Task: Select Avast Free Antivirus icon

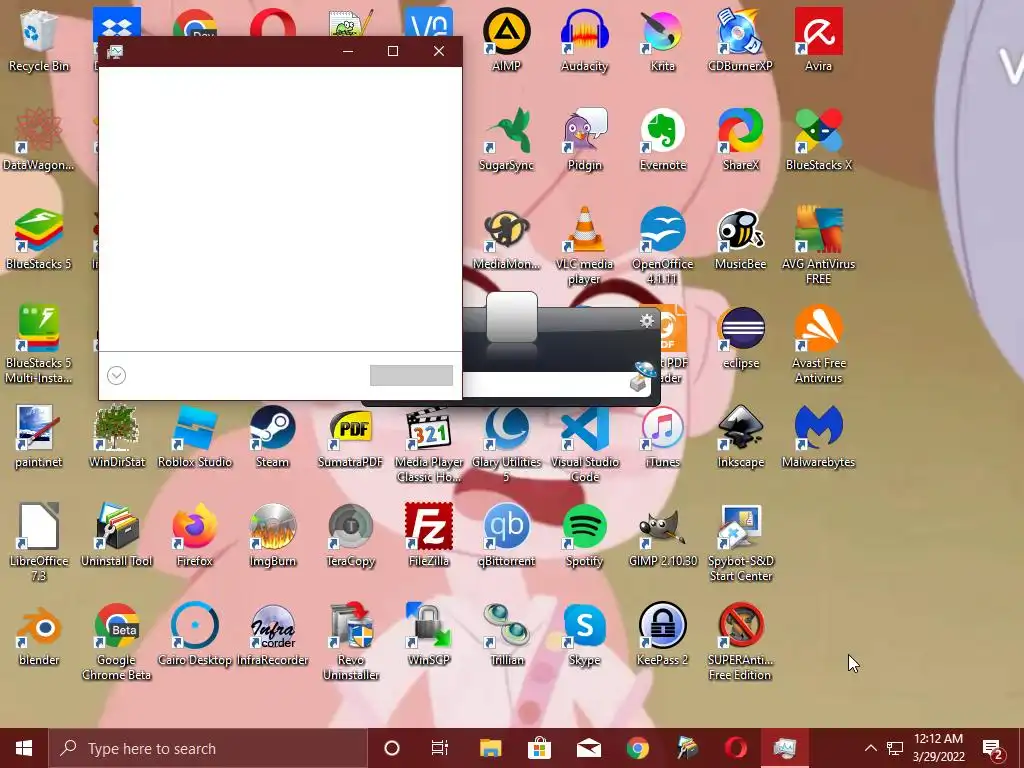Action: [818, 345]
